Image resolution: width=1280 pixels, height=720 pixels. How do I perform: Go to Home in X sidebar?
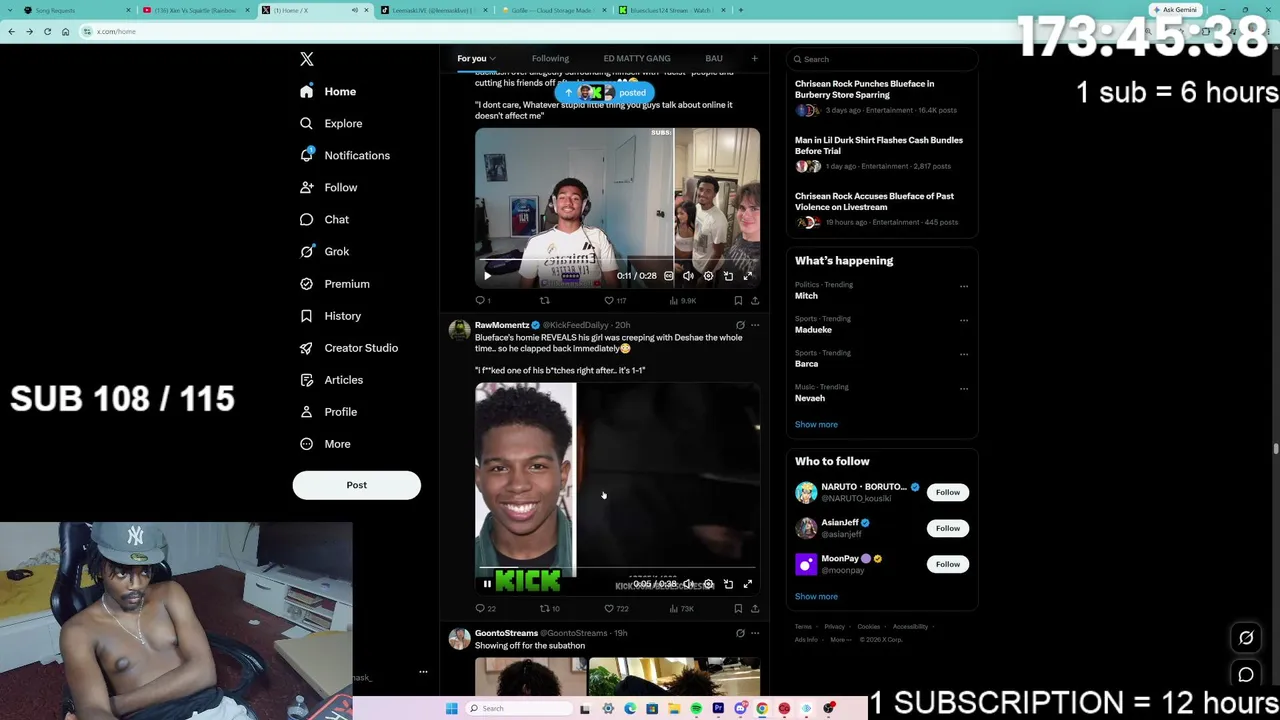point(330,91)
